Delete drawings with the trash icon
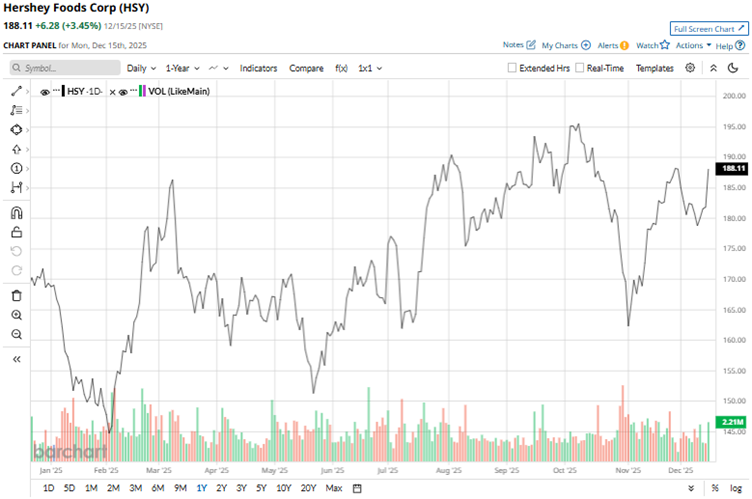752x499 pixels. (16, 296)
